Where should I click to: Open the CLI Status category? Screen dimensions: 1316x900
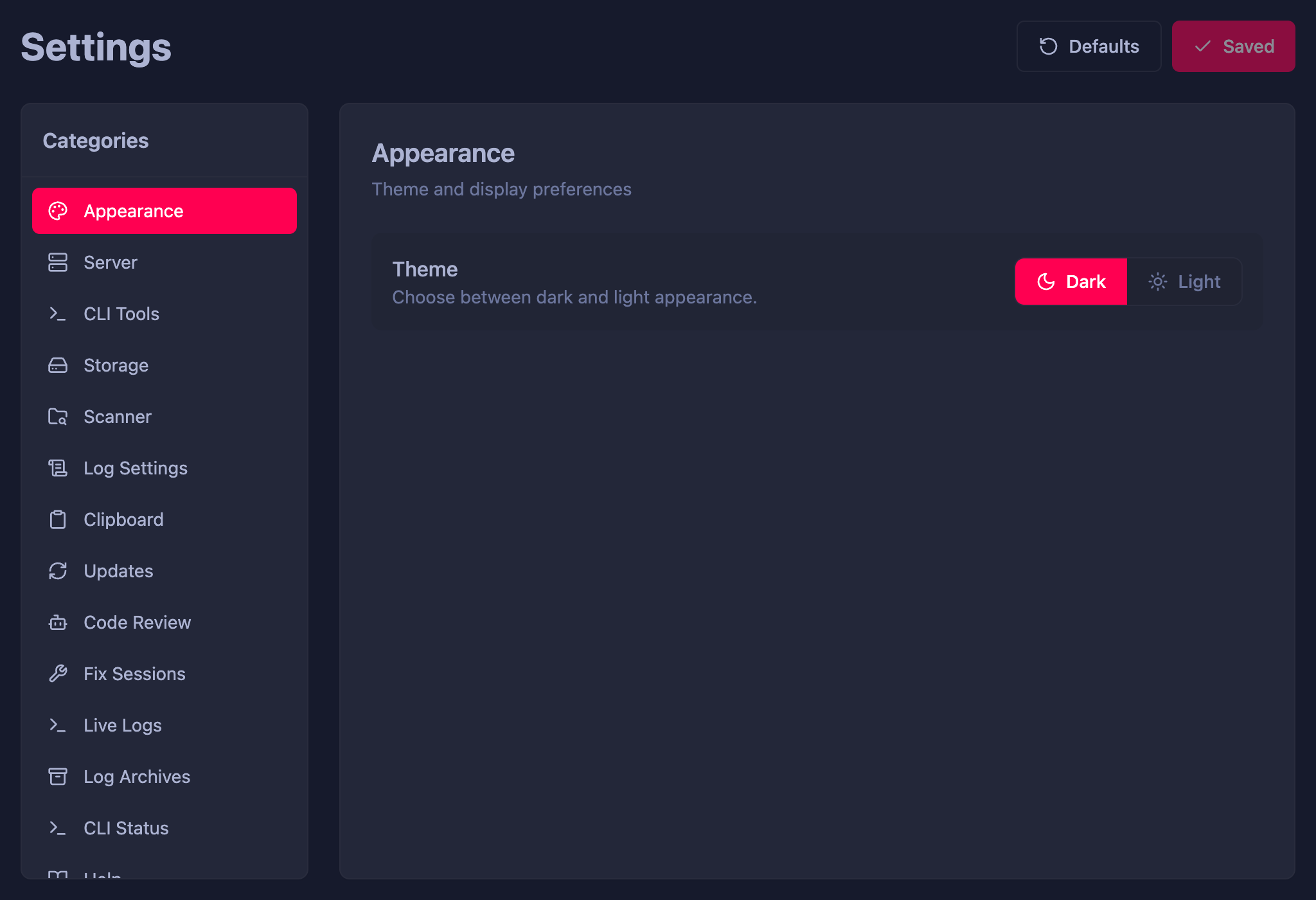[x=126, y=828]
